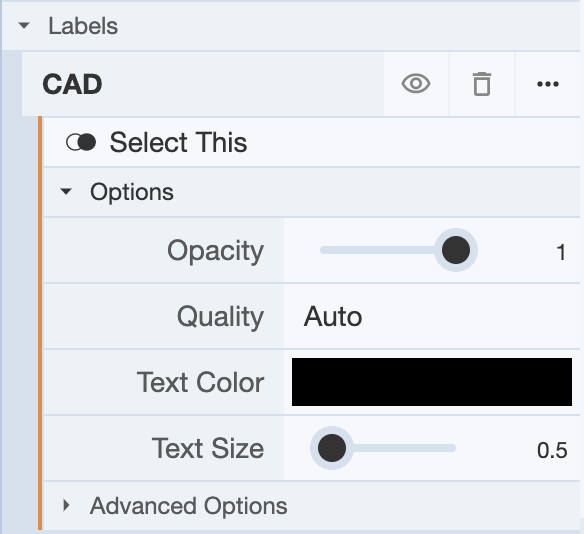The height and width of the screenshot is (534, 584).
Task: Click the Text Size value 0.5
Action: point(552,450)
